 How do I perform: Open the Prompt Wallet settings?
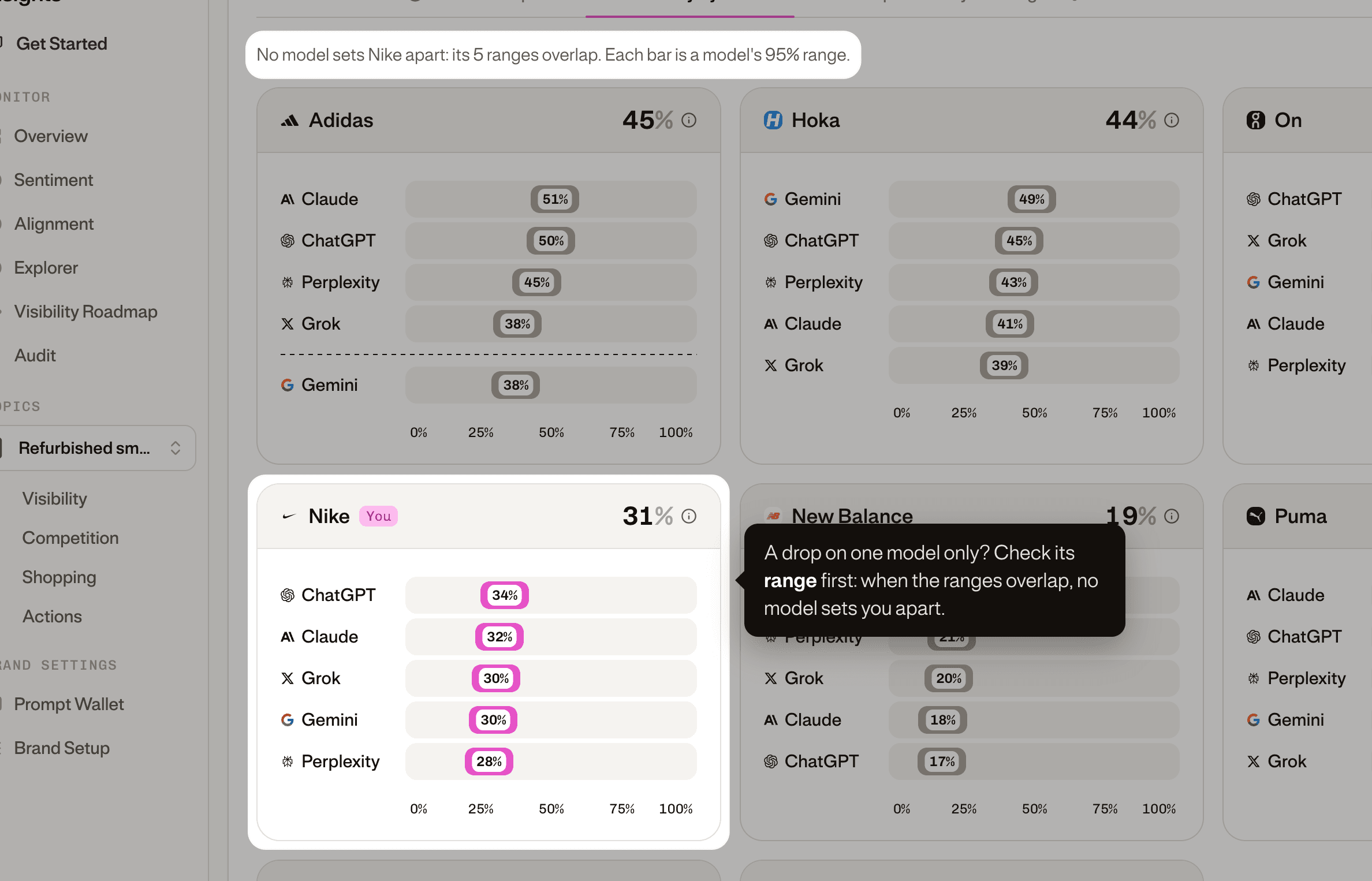click(x=69, y=704)
